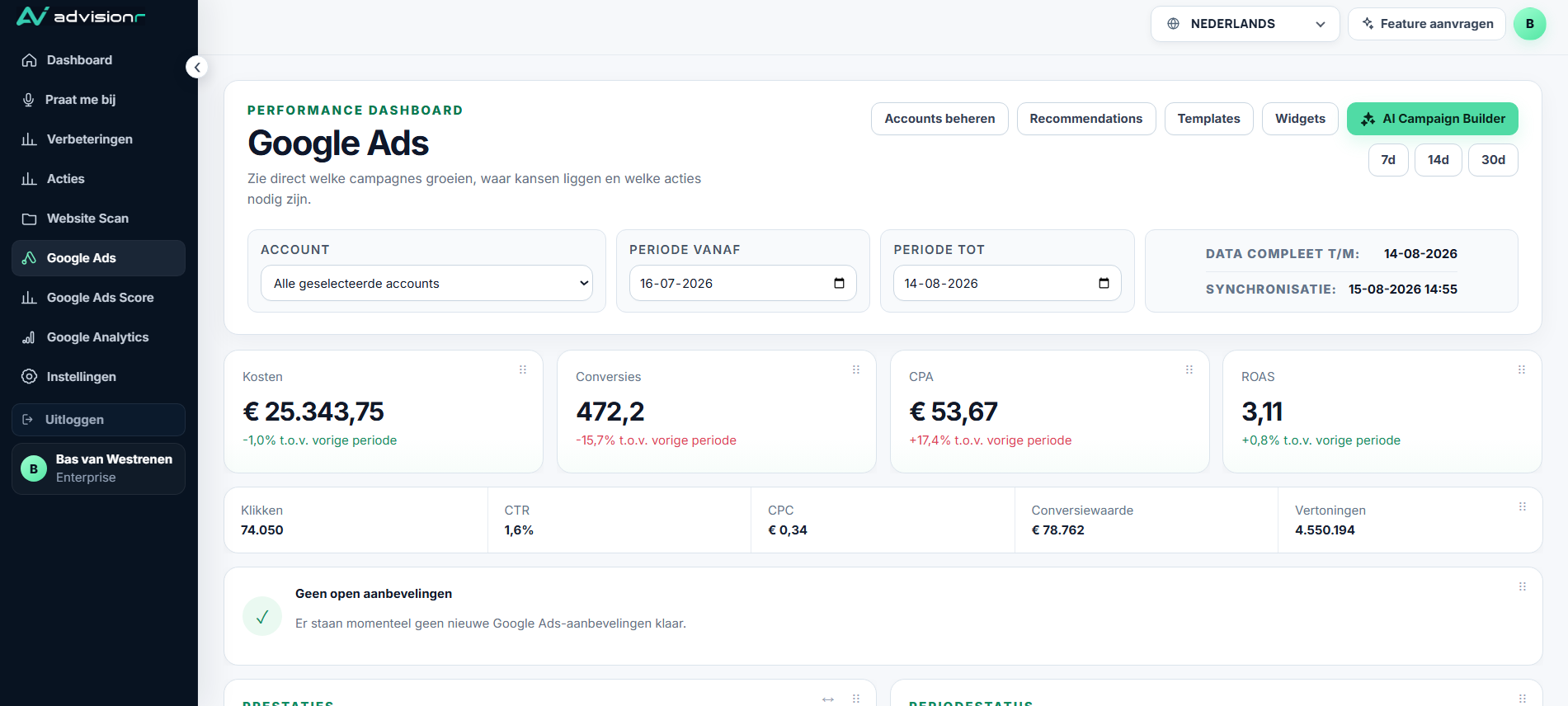Open Instellingen settings page

coord(98,377)
